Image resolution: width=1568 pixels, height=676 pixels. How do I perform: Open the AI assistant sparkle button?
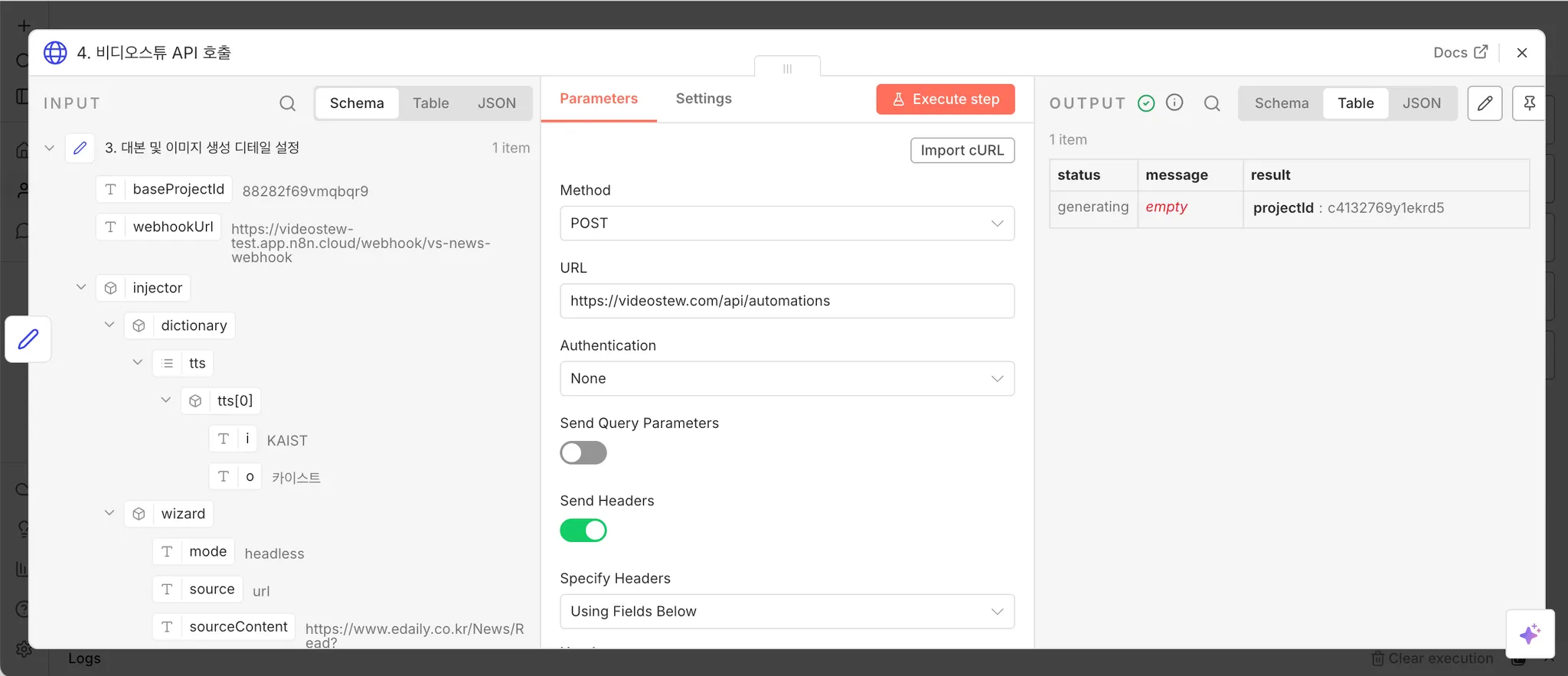point(1529,634)
